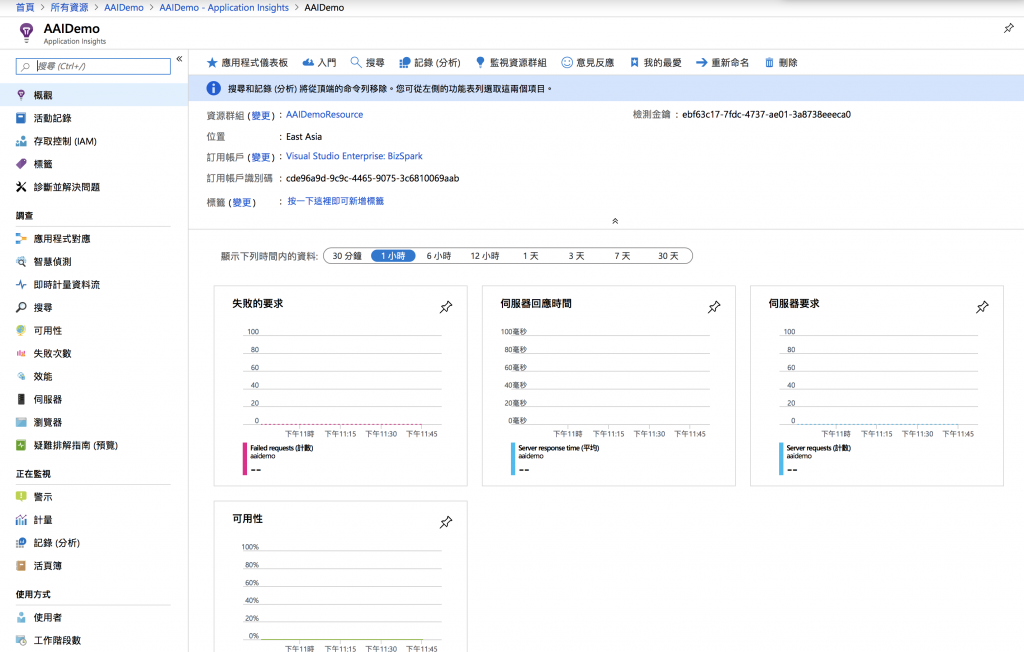Click the Server requests legend swatch
Image resolution: width=1024 pixels, height=652 pixels.
click(781, 459)
